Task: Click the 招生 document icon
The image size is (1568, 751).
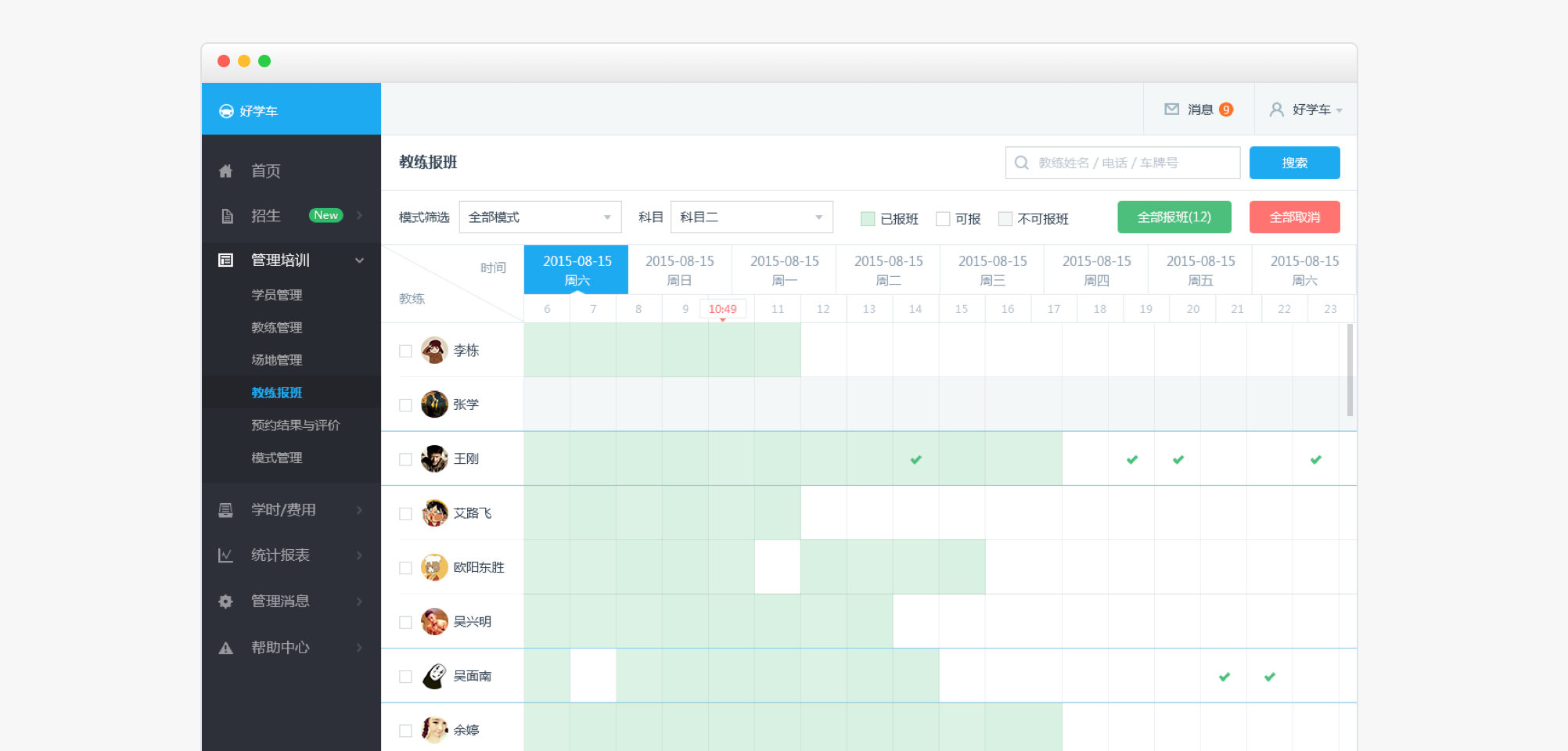Action: pos(227,216)
